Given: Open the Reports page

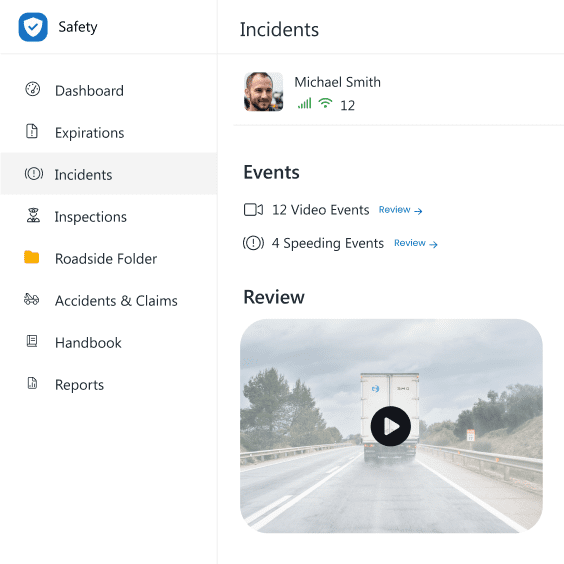Looking at the screenshot, I should pos(109,384).
